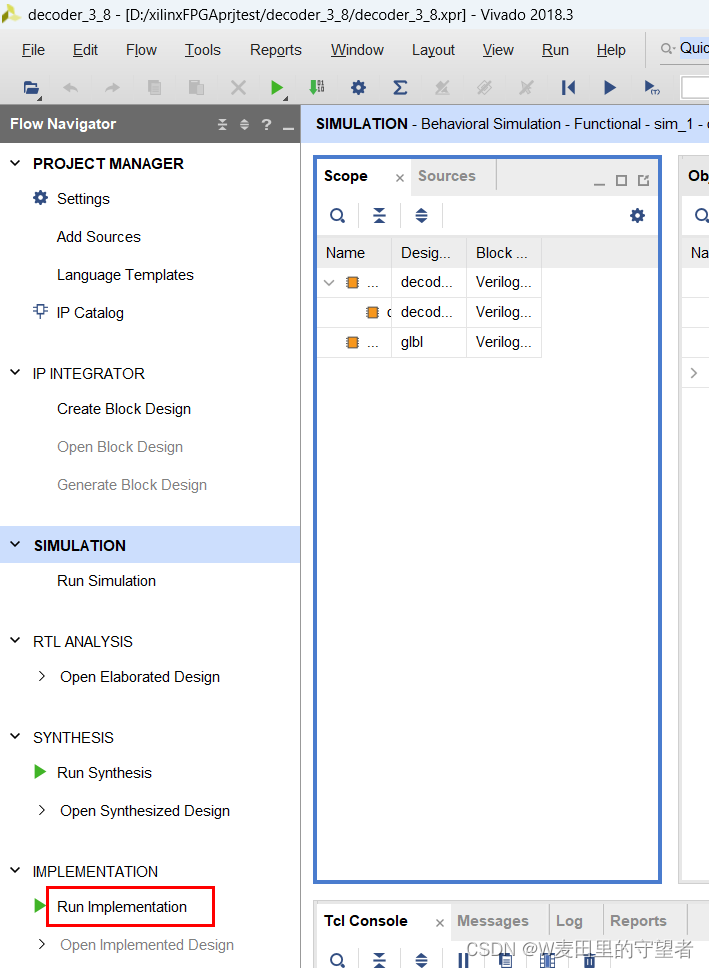Image resolution: width=709 pixels, height=968 pixels.
Task: Switch to the Messages tab
Action: pos(493,921)
